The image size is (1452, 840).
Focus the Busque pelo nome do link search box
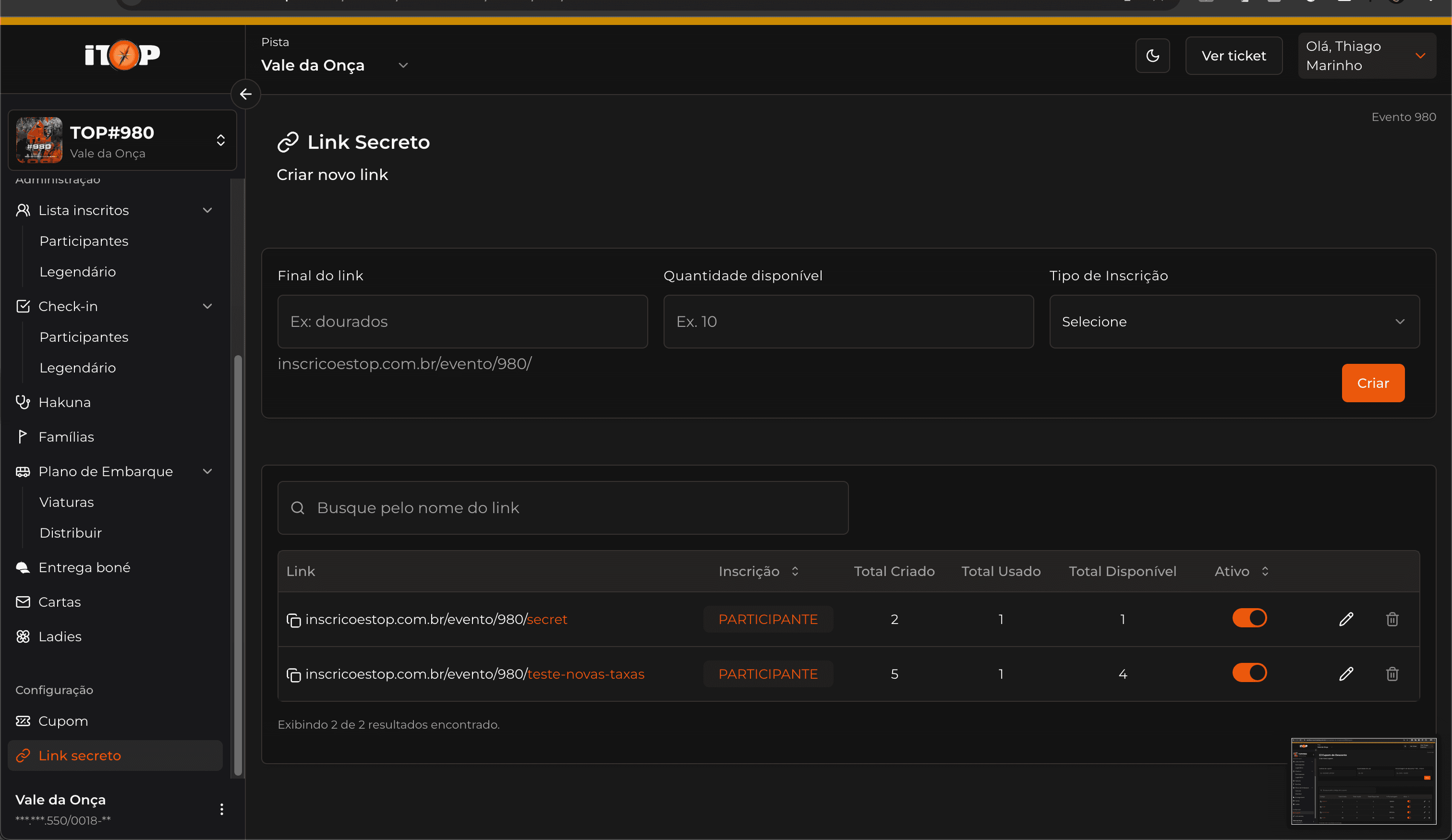[x=563, y=507]
